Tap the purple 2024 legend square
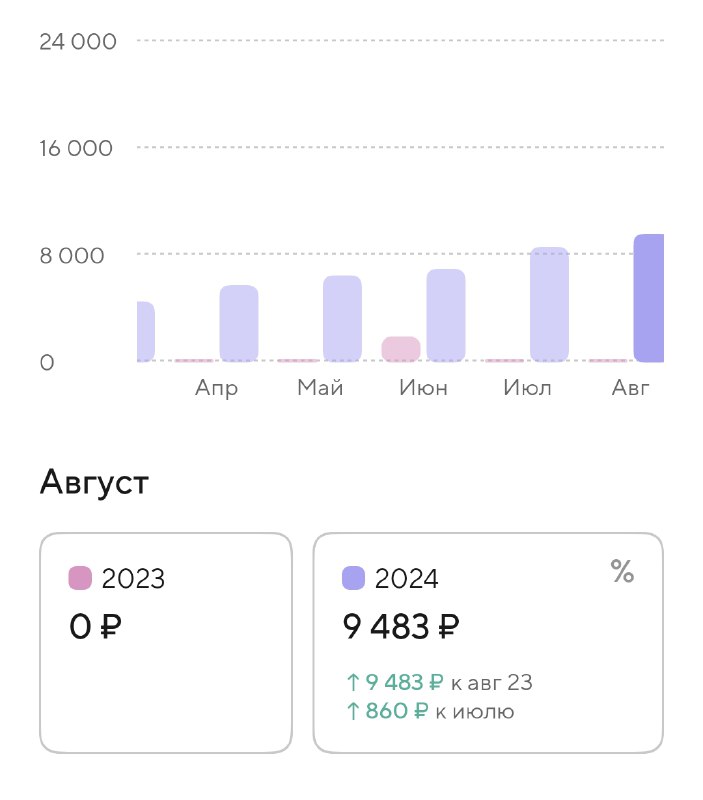Viewport: 703px width, 800px height. pos(354,578)
